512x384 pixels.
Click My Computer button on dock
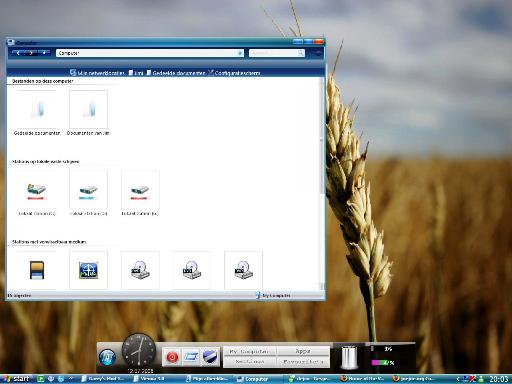tap(249, 351)
